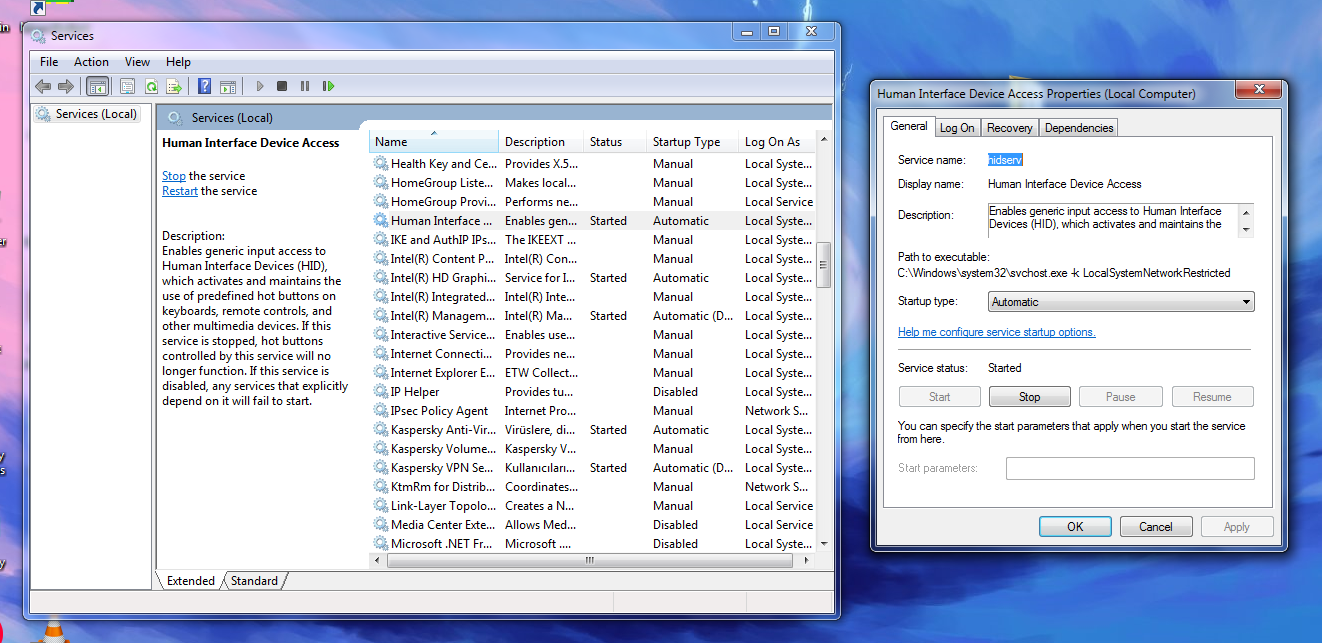Click the Resume button
Screen dimensions: 1322x643
pos(1213,397)
